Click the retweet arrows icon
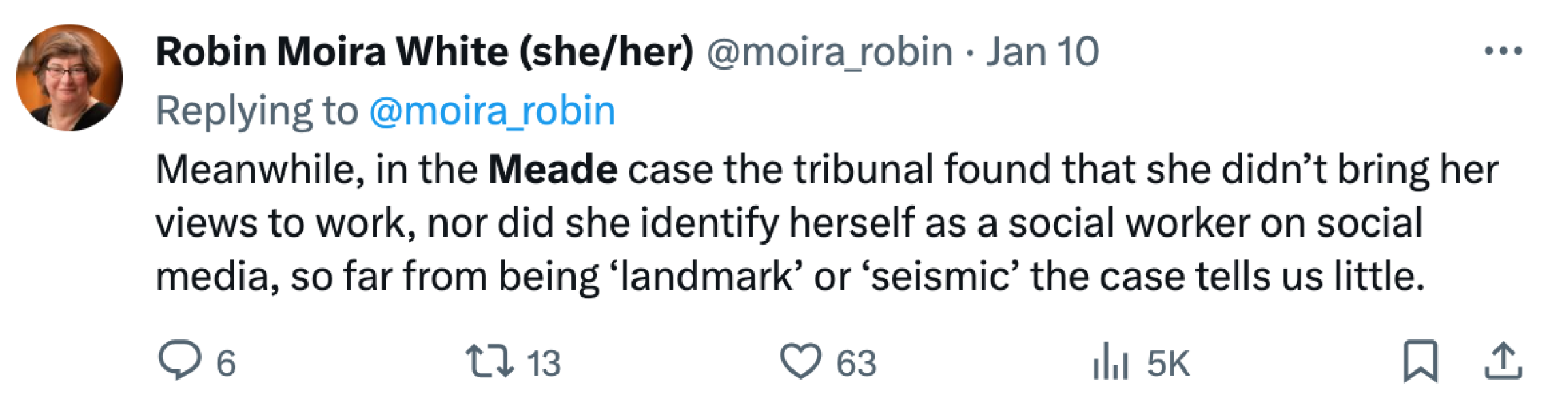1568x409 pixels. pos(488,361)
